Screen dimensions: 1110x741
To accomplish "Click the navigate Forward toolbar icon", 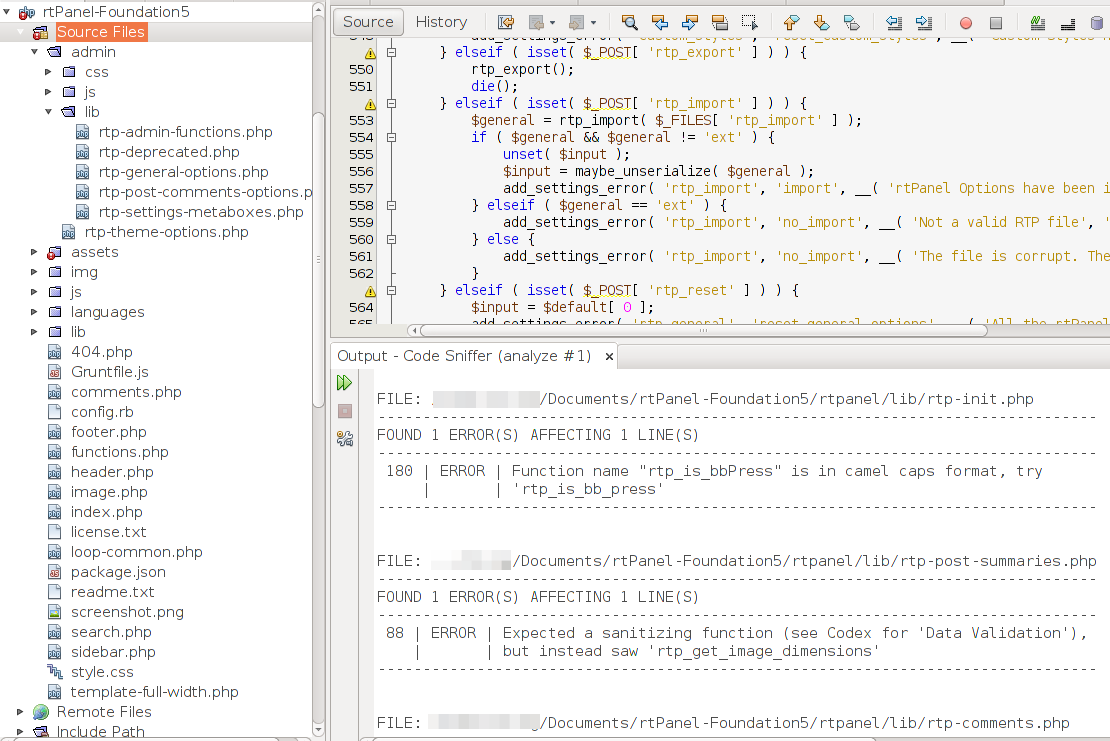I will point(577,23).
